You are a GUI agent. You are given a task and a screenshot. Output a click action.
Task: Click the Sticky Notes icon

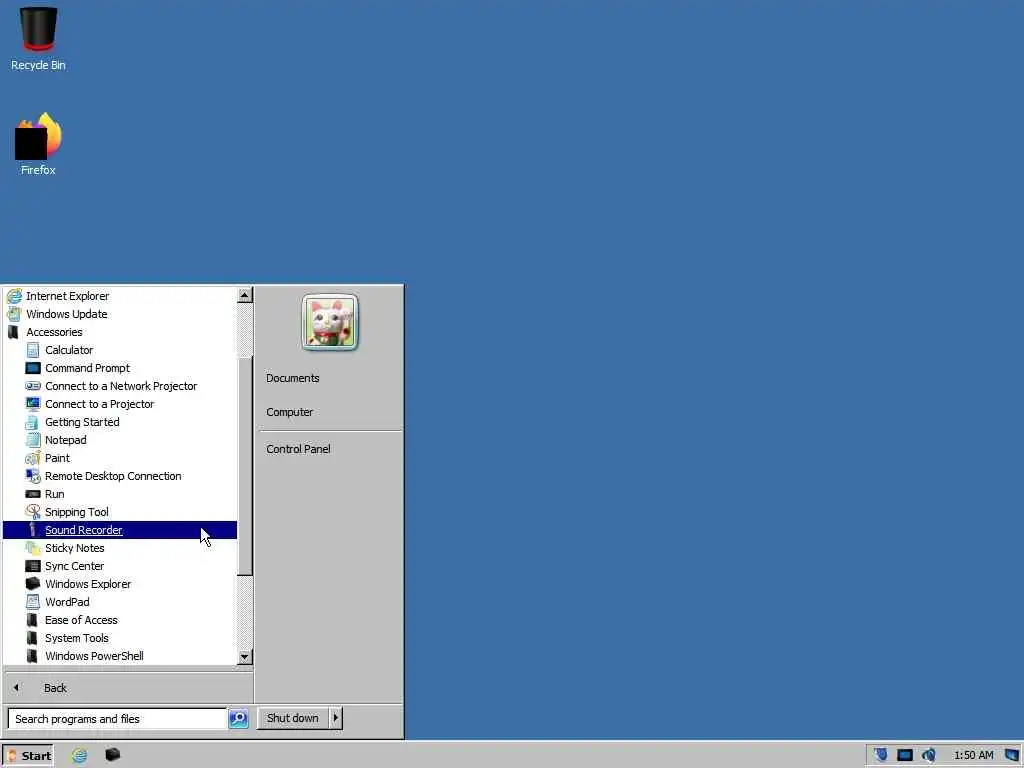(33, 548)
